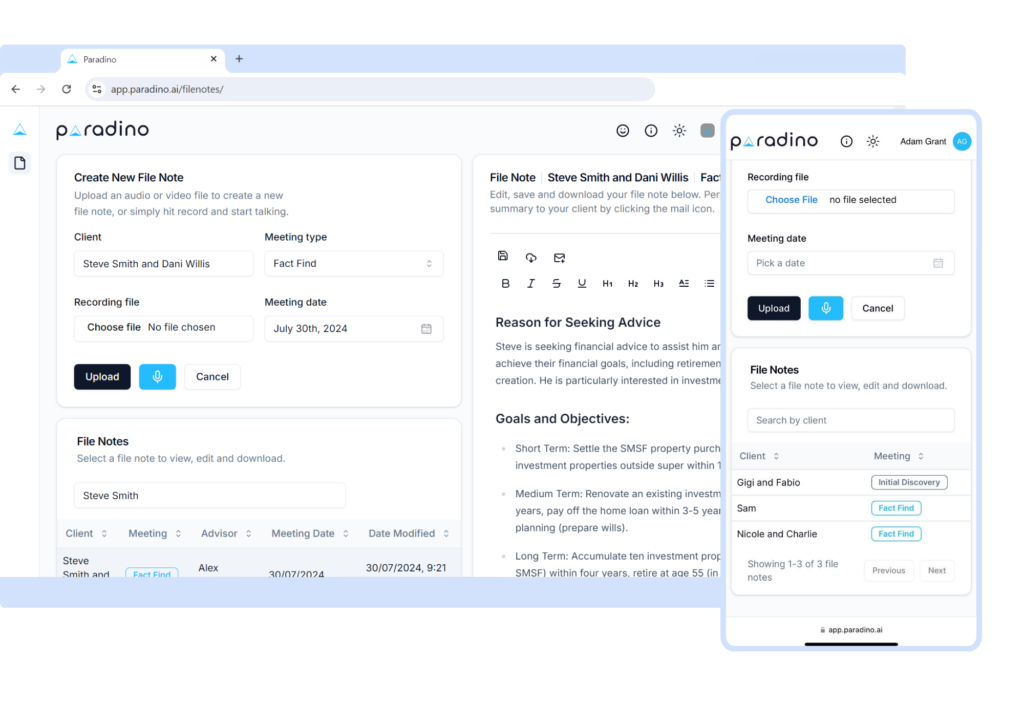Open the Meeting type dropdown showing Fact Find

pos(353,264)
